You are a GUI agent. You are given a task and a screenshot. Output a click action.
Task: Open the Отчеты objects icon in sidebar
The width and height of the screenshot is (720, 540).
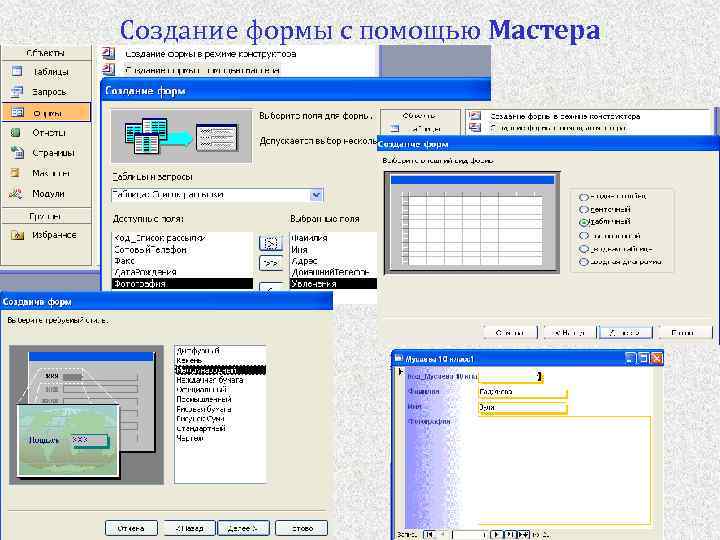(16, 132)
